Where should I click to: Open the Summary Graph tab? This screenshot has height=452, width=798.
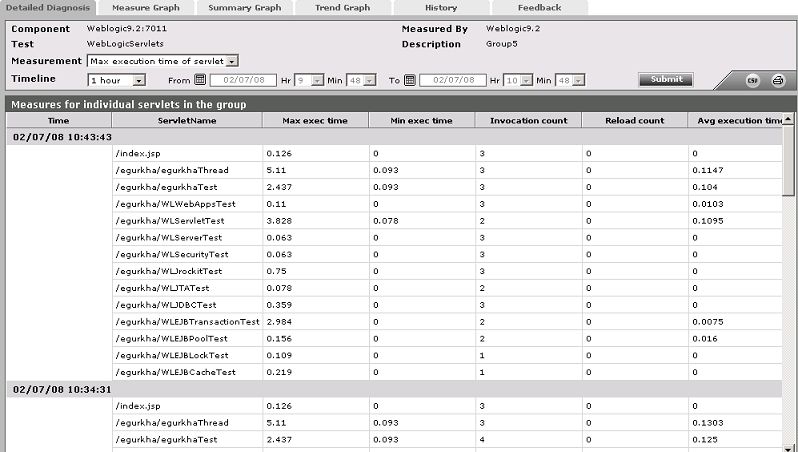(x=245, y=8)
